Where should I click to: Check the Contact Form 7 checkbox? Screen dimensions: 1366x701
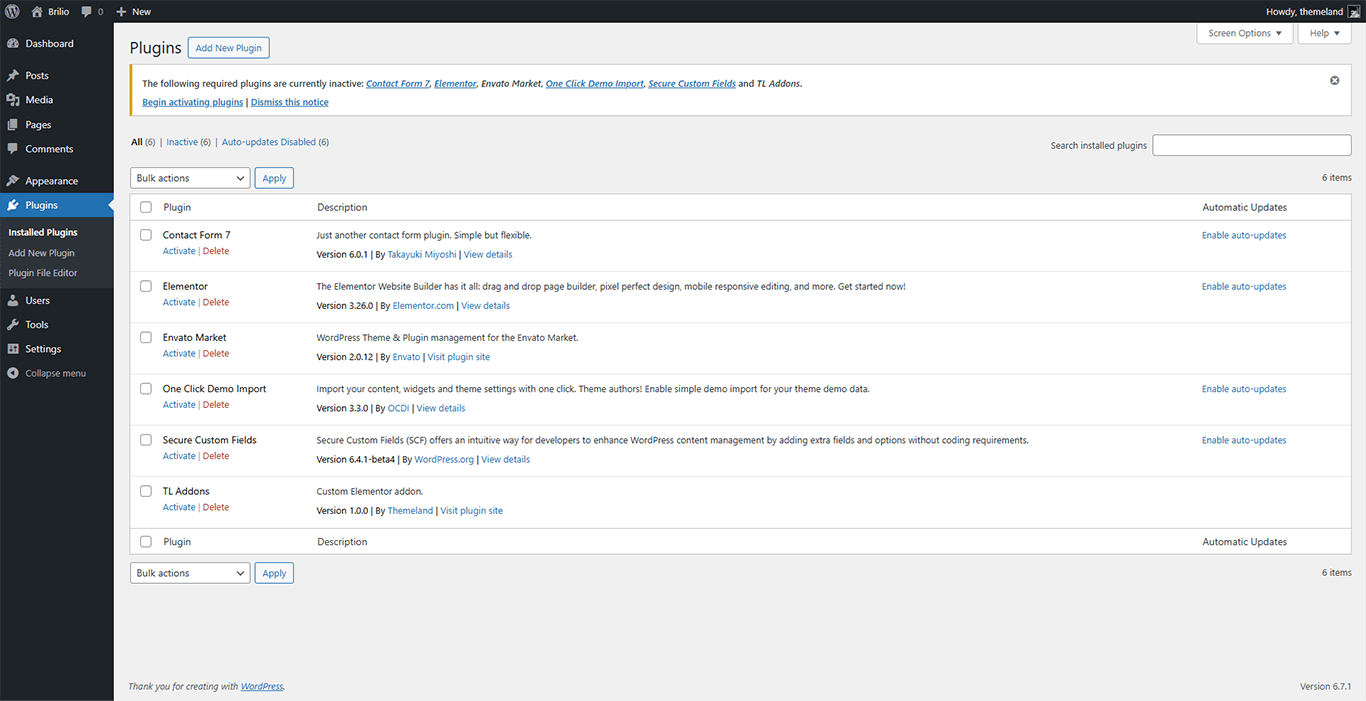(146, 235)
